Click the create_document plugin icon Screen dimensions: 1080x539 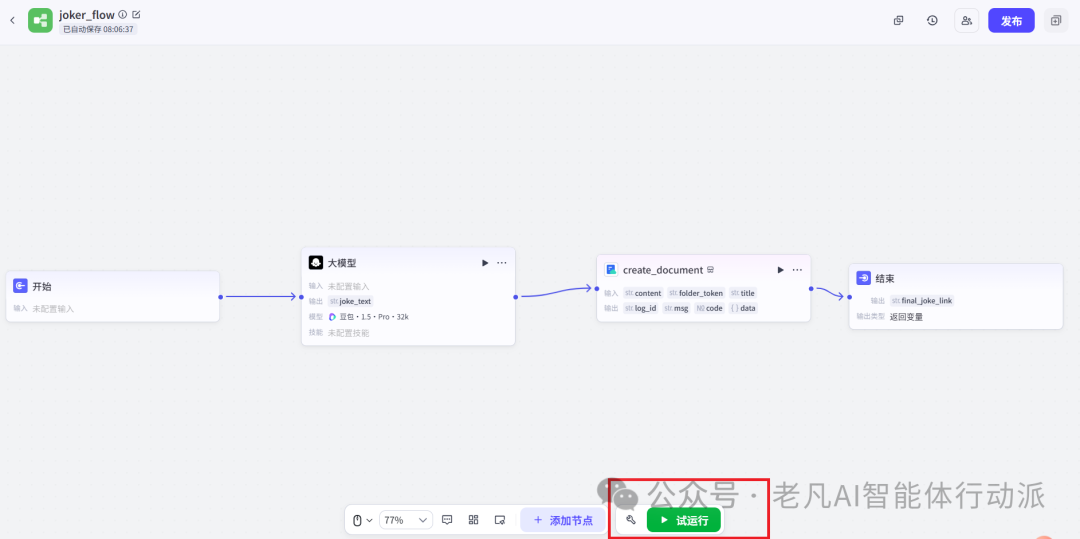611,270
